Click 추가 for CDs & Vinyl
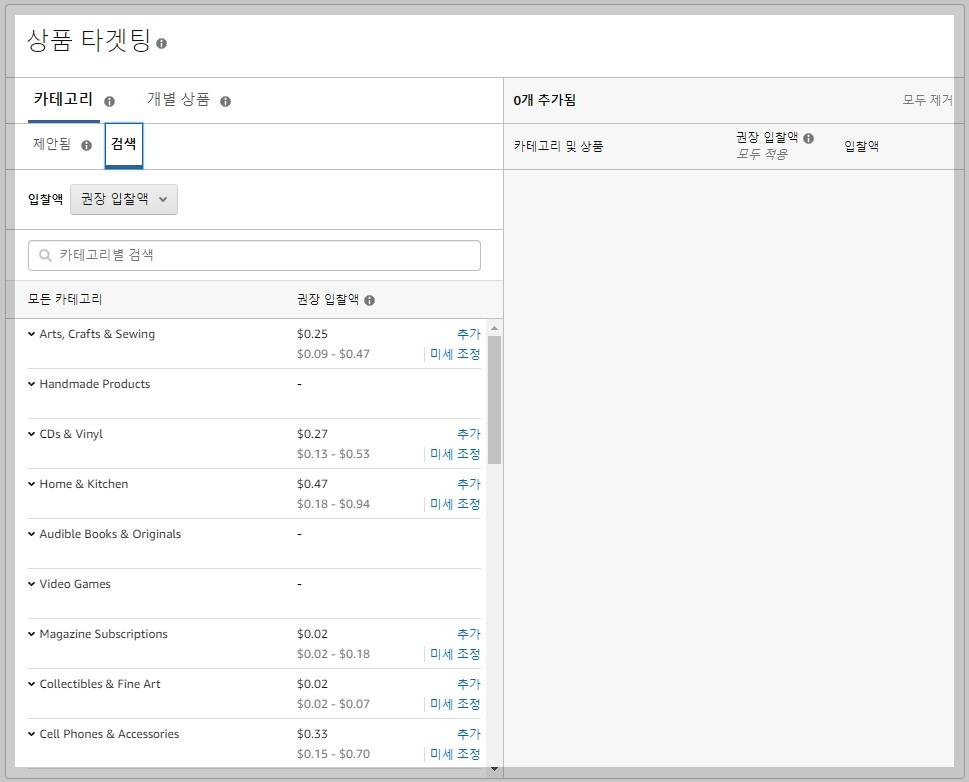 [x=468, y=434]
